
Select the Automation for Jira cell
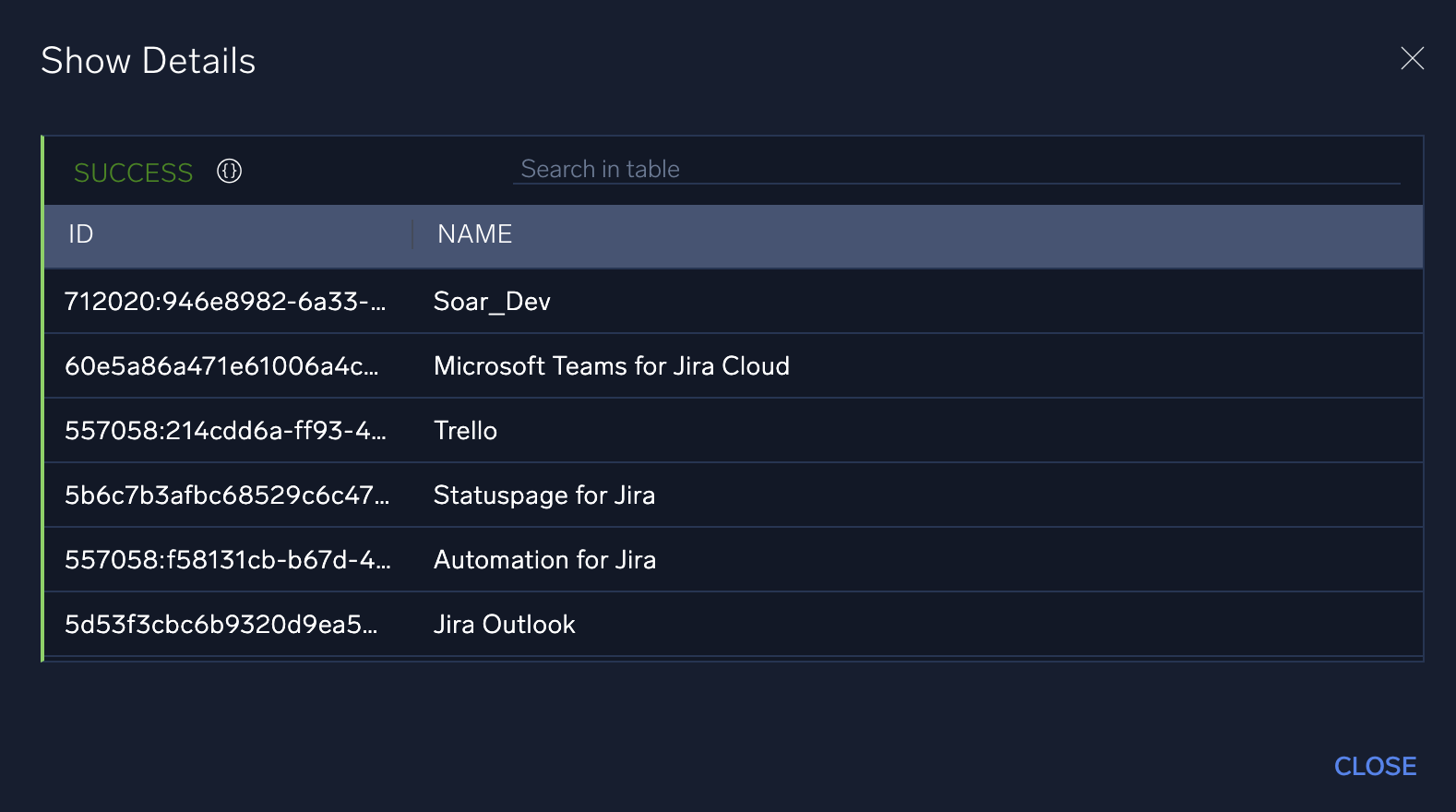[544, 560]
